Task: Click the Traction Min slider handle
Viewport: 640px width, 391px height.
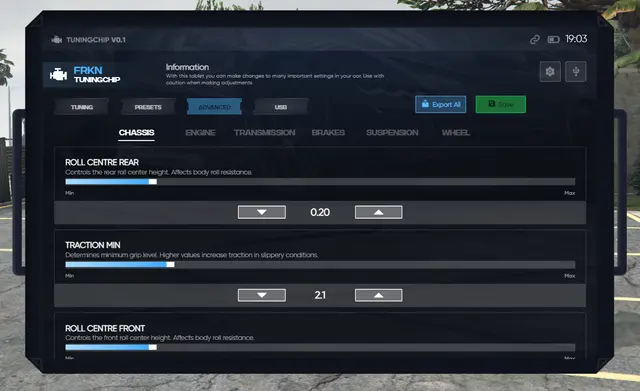Action: click(x=170, y=264)
